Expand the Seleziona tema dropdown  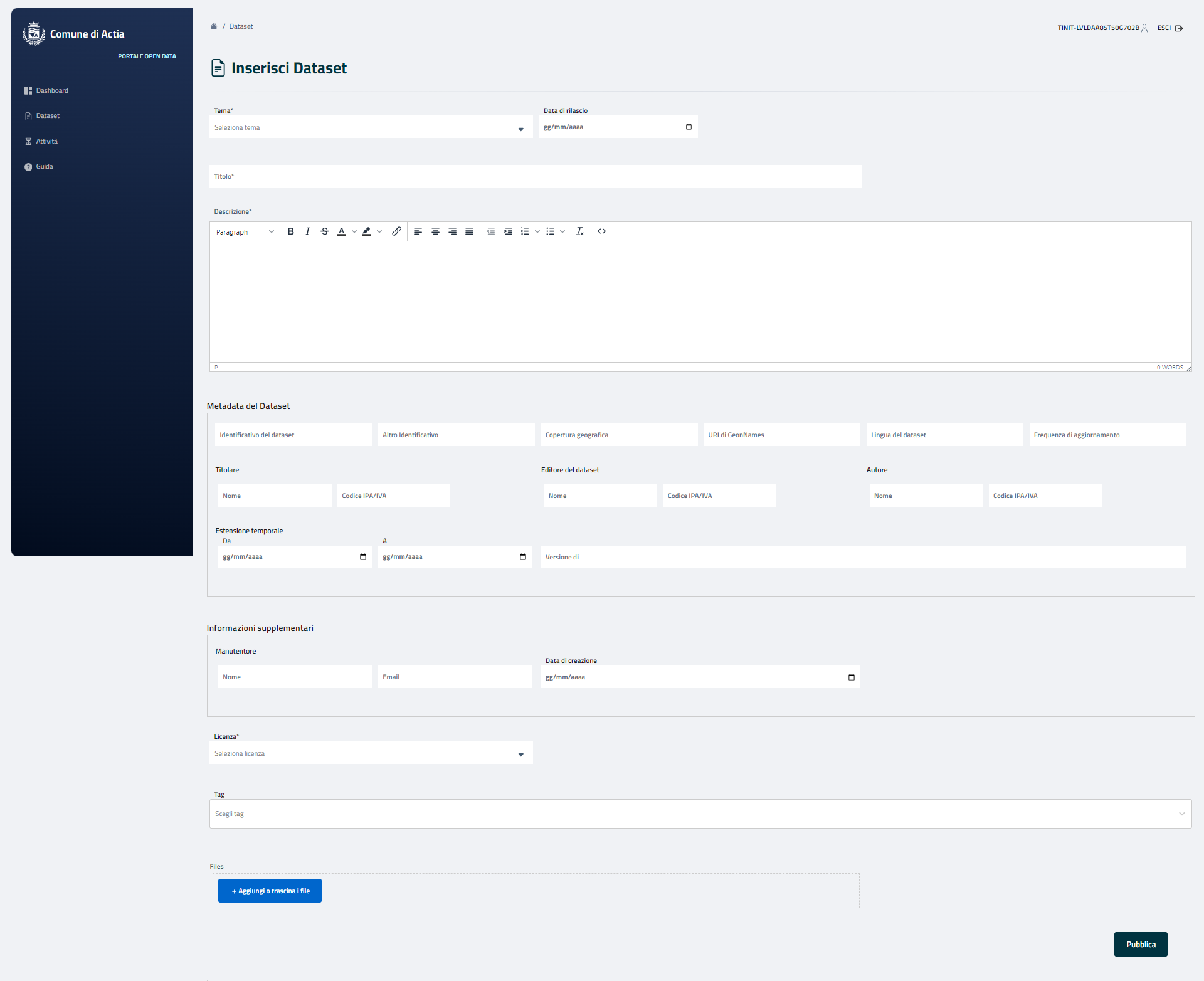[x=371, y=128]
